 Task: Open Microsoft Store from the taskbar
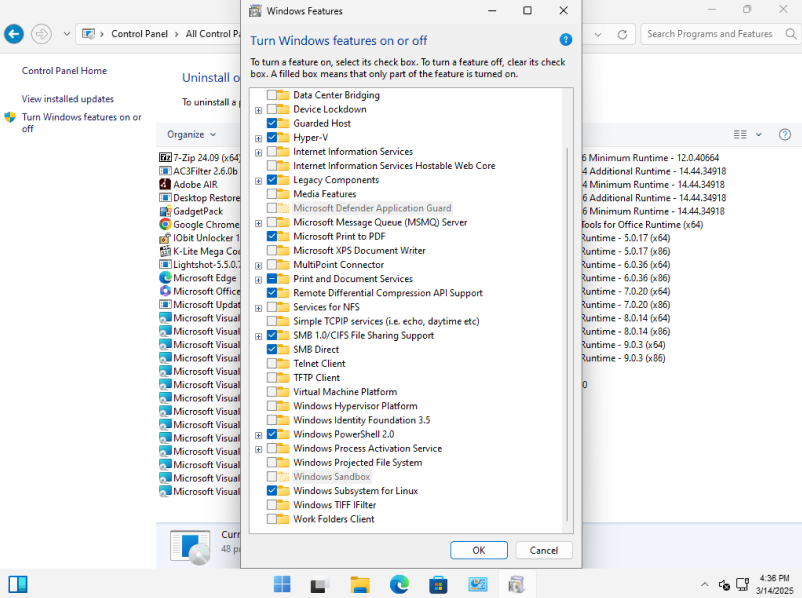(438, 585)
